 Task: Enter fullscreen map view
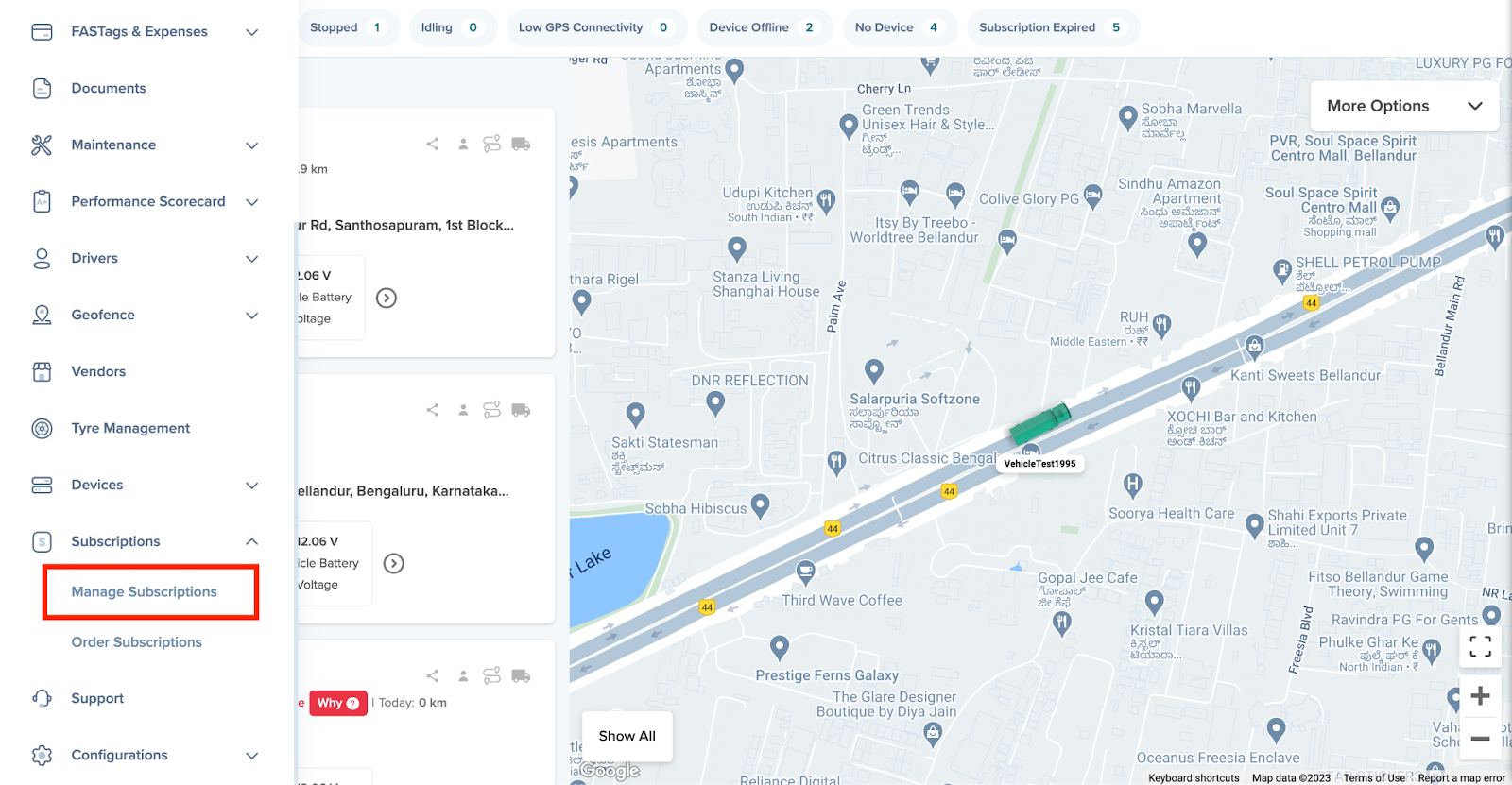(x=1480, y=646)
